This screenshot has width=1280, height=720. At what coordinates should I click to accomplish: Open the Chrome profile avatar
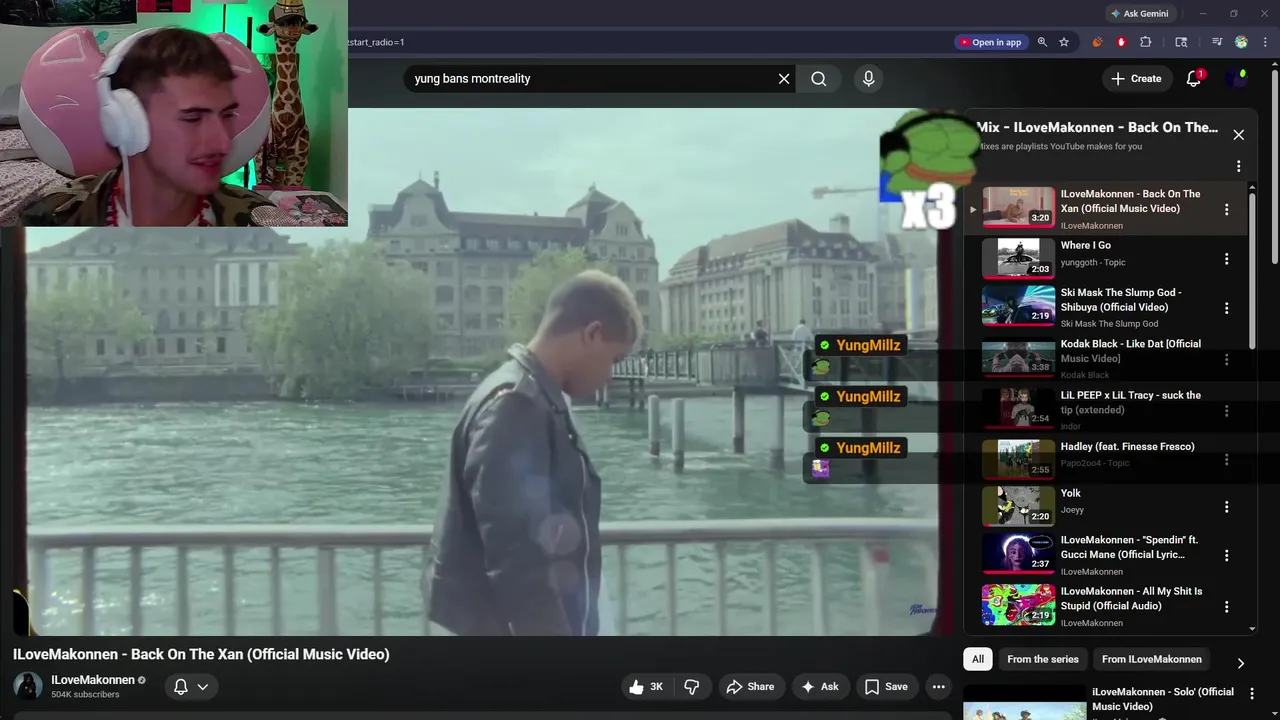pos(1241,42)
